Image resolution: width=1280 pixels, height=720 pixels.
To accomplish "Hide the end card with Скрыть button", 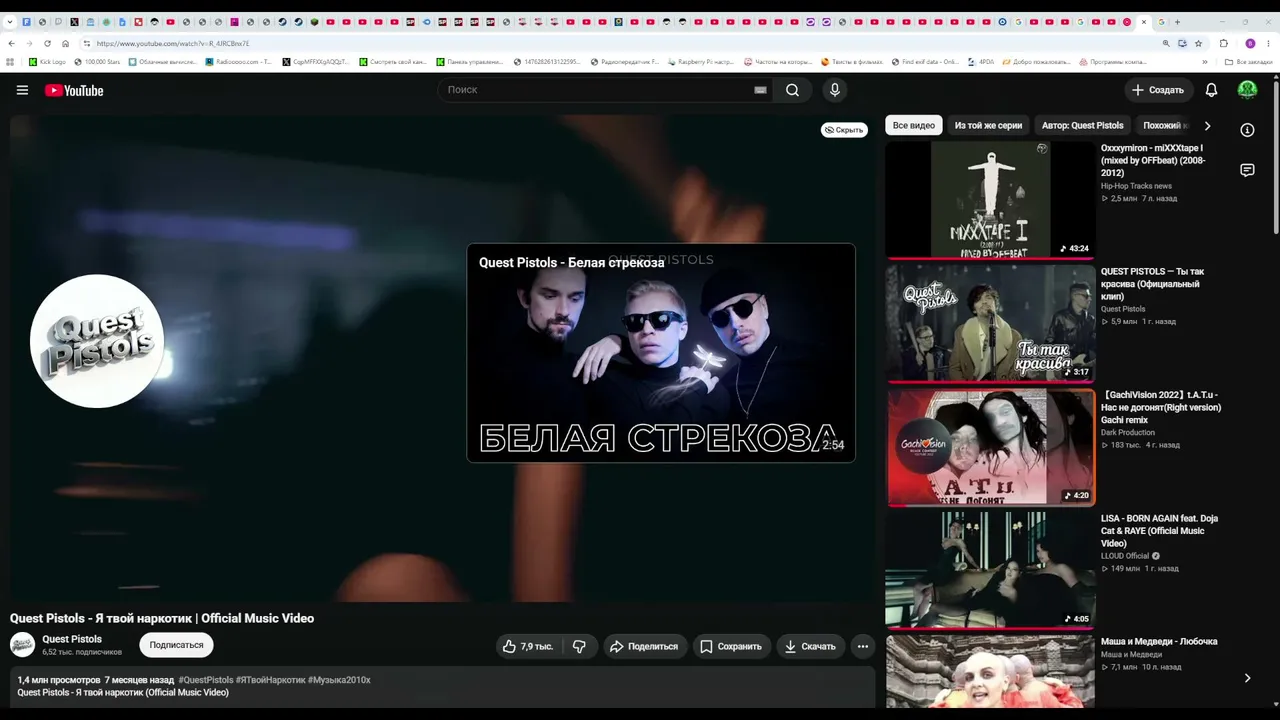I will (x=844, y=130).
